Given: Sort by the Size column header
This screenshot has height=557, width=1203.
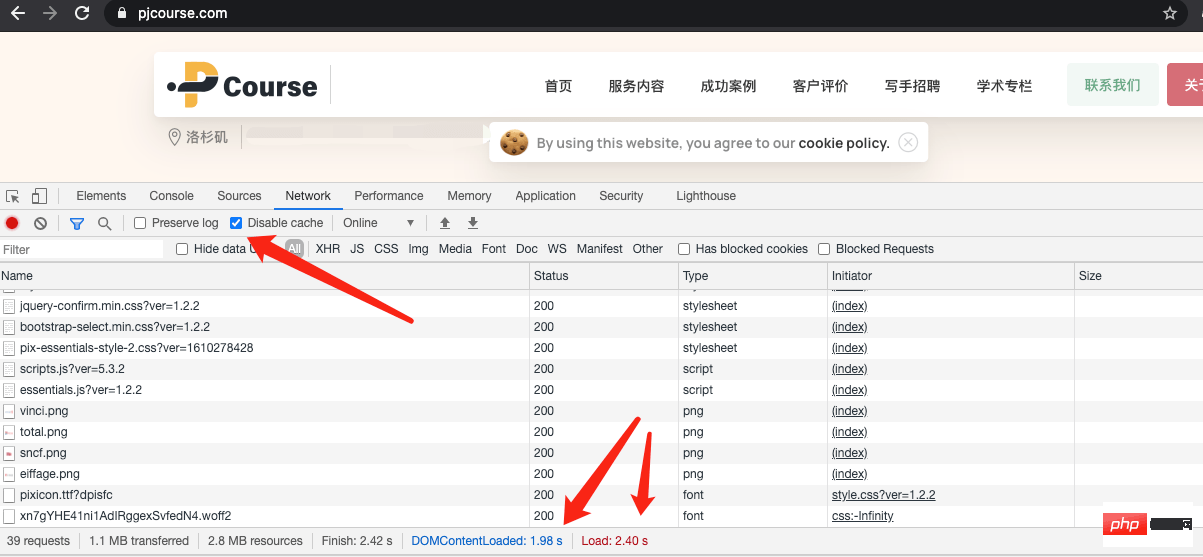Looking at the screenshot, I should pos(1138,276).
